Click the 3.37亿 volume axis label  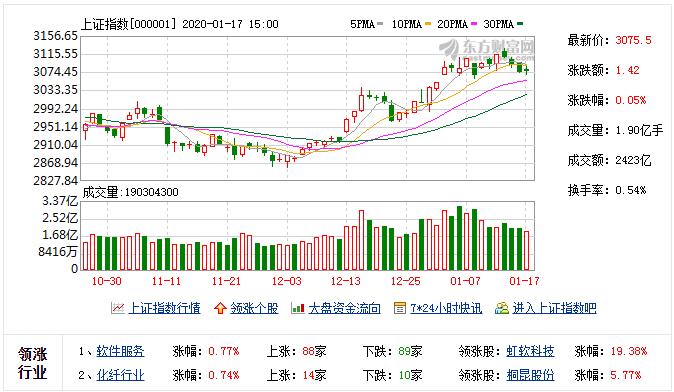click(60, 201)
